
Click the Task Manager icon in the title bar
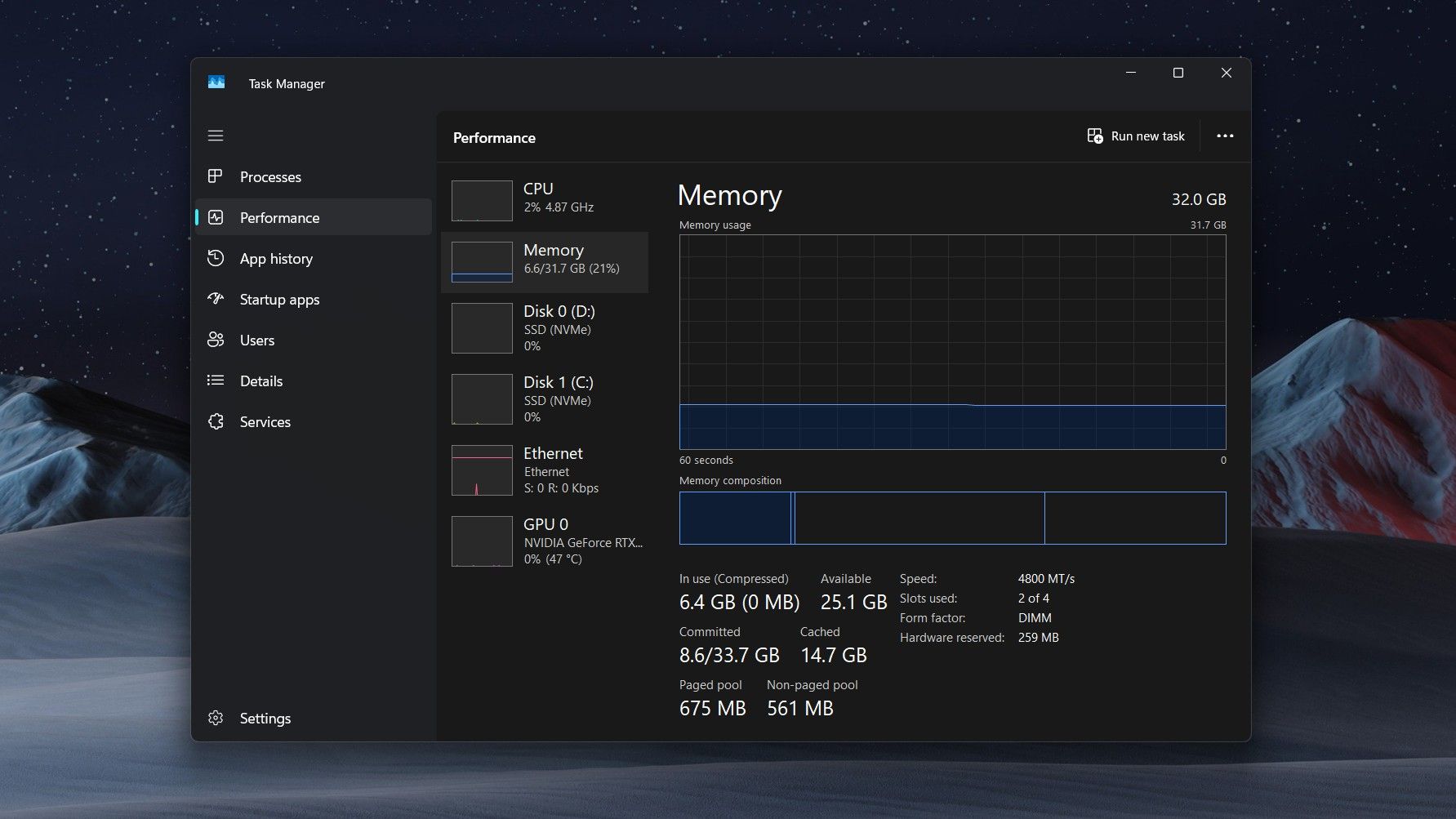click(216, 82)
